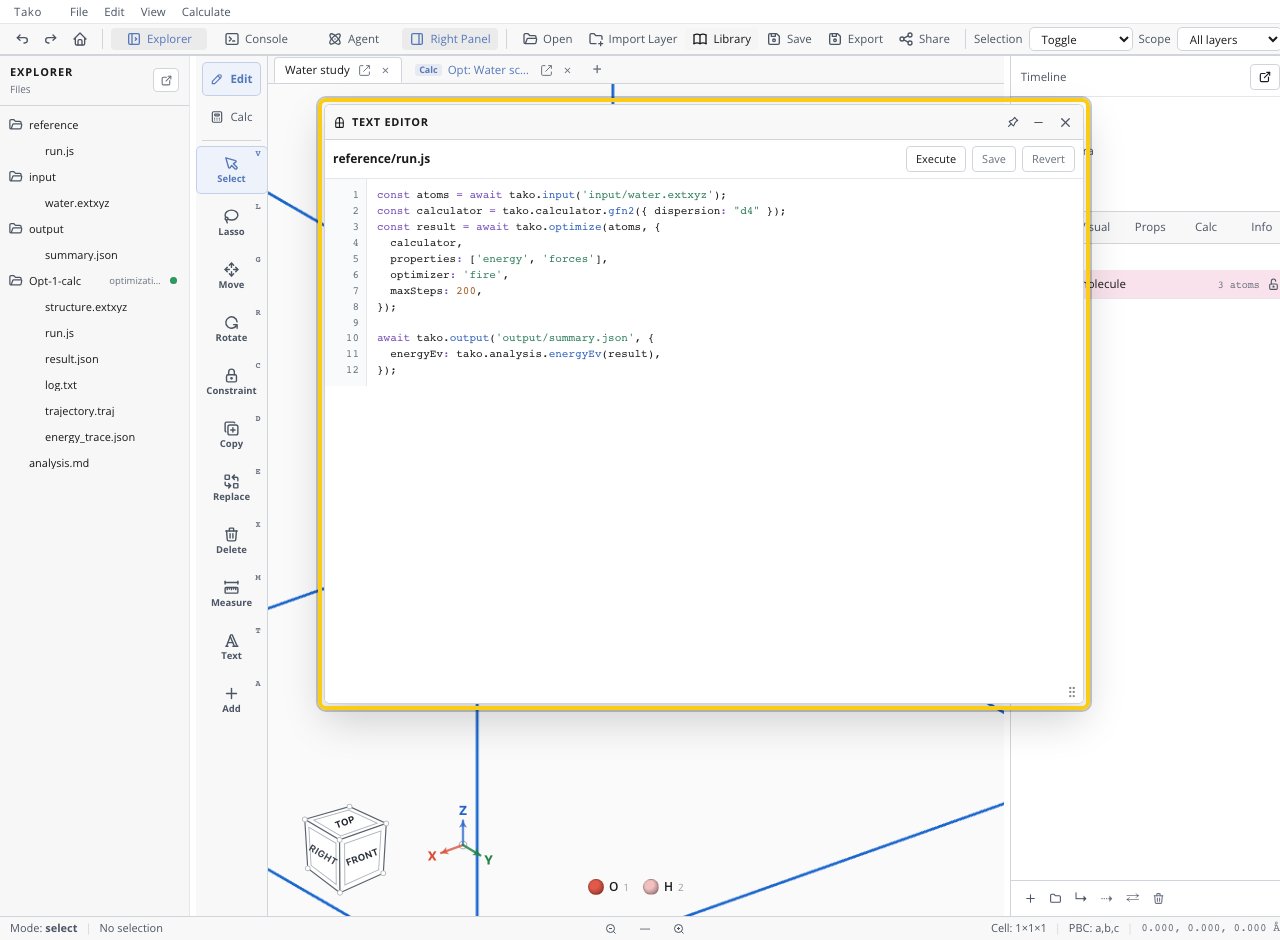Select the Replace tool

point(231,487)
